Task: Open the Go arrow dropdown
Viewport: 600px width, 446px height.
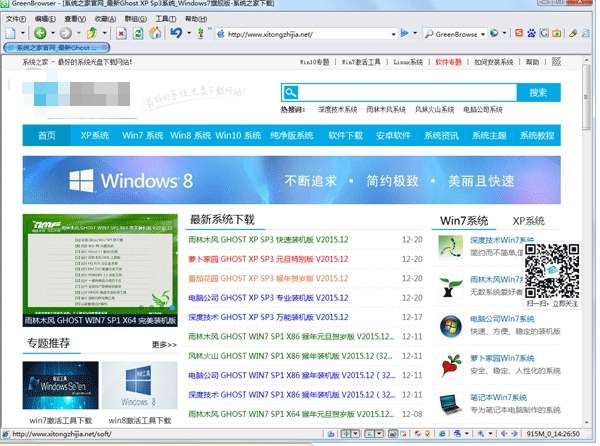Action: 415,33
